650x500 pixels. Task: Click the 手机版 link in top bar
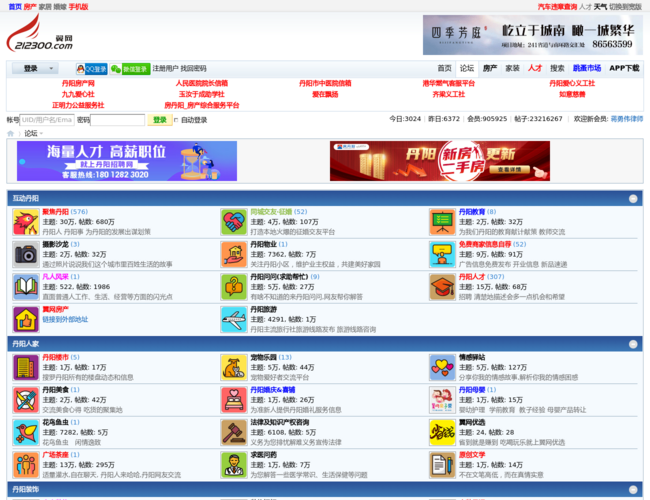(x=78, y=7)
